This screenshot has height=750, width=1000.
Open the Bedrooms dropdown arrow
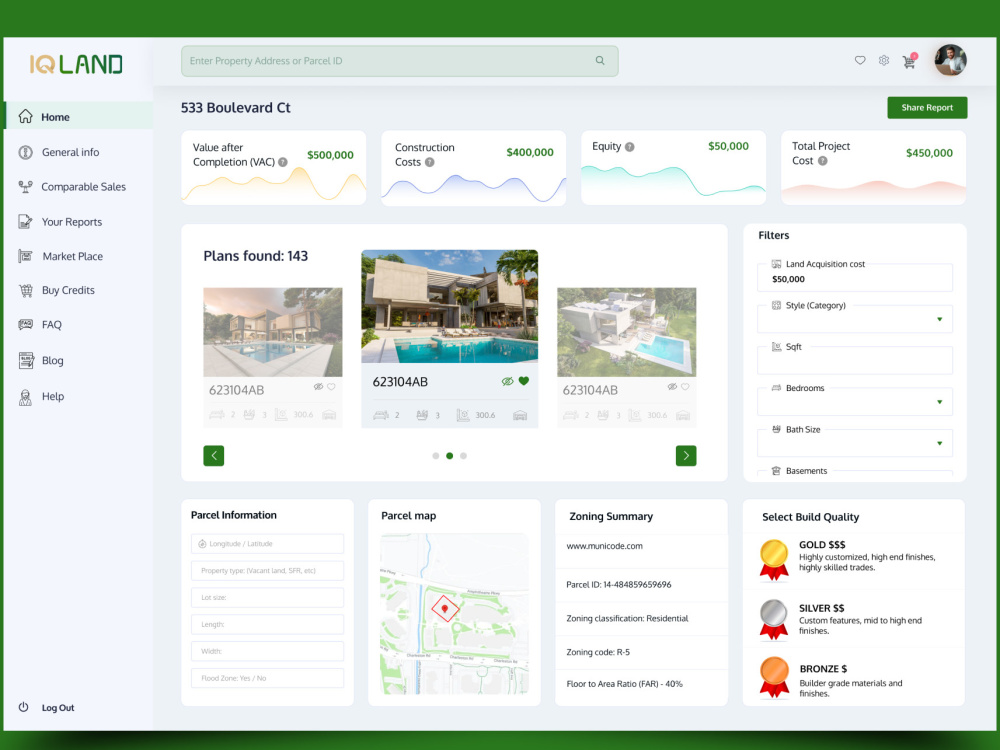click(939, 402)
